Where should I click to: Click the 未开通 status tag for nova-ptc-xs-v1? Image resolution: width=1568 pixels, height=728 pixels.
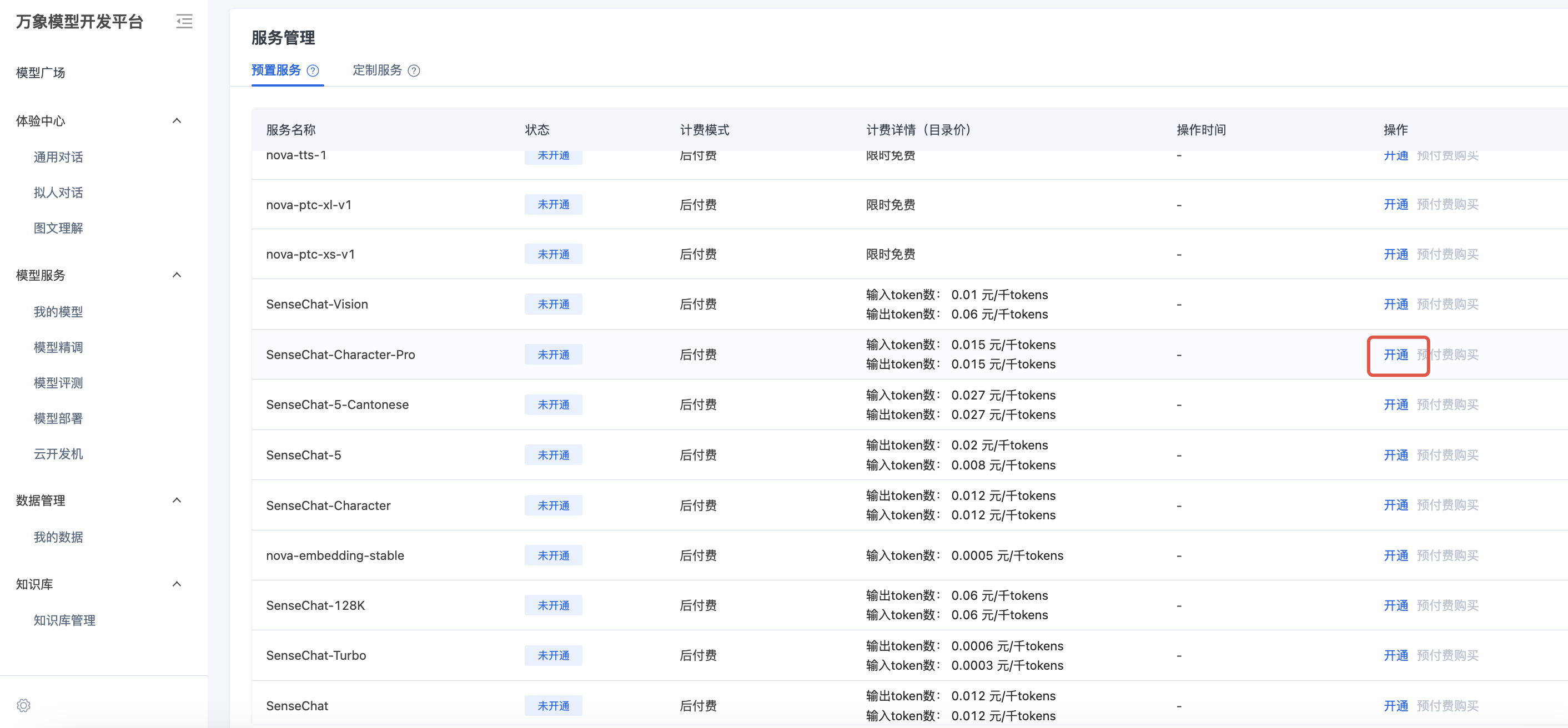pyautogui.click(x=554, y=254)
